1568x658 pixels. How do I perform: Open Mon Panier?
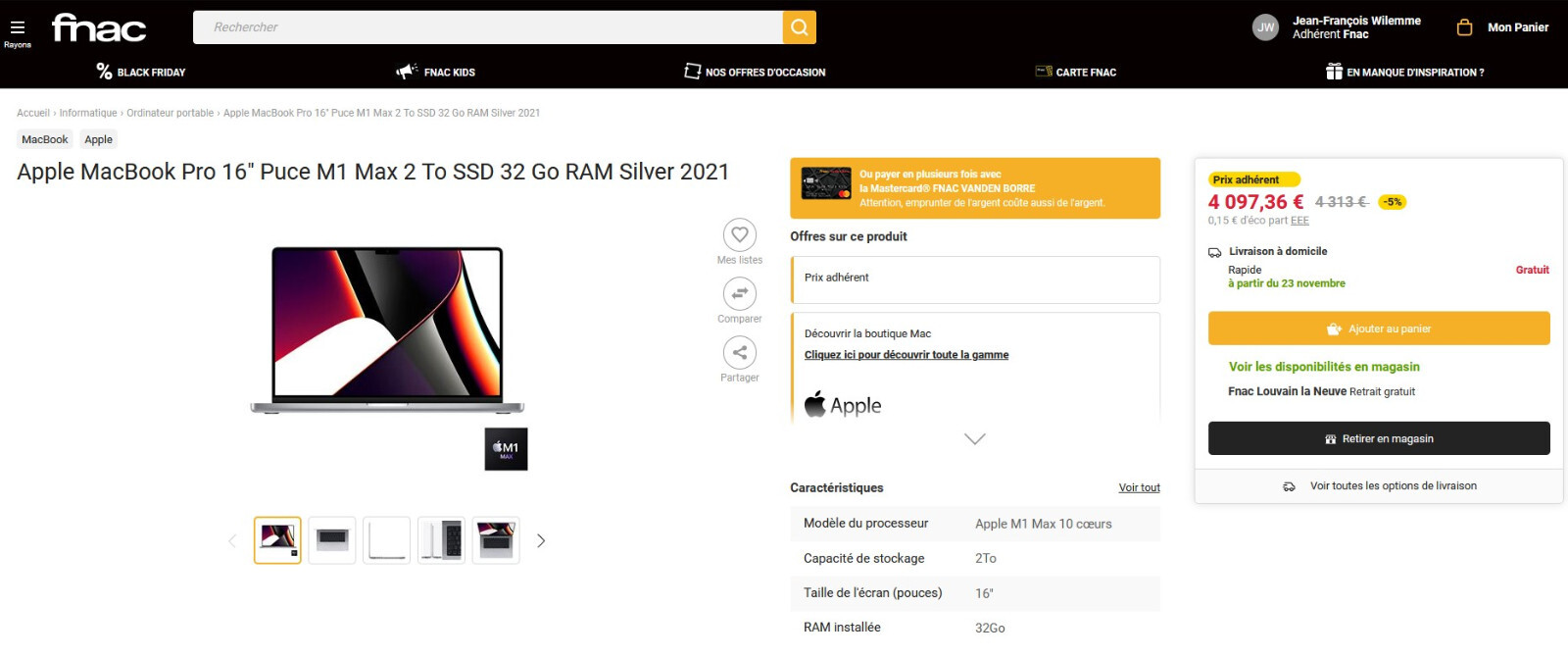click(x=1518, y=27)
